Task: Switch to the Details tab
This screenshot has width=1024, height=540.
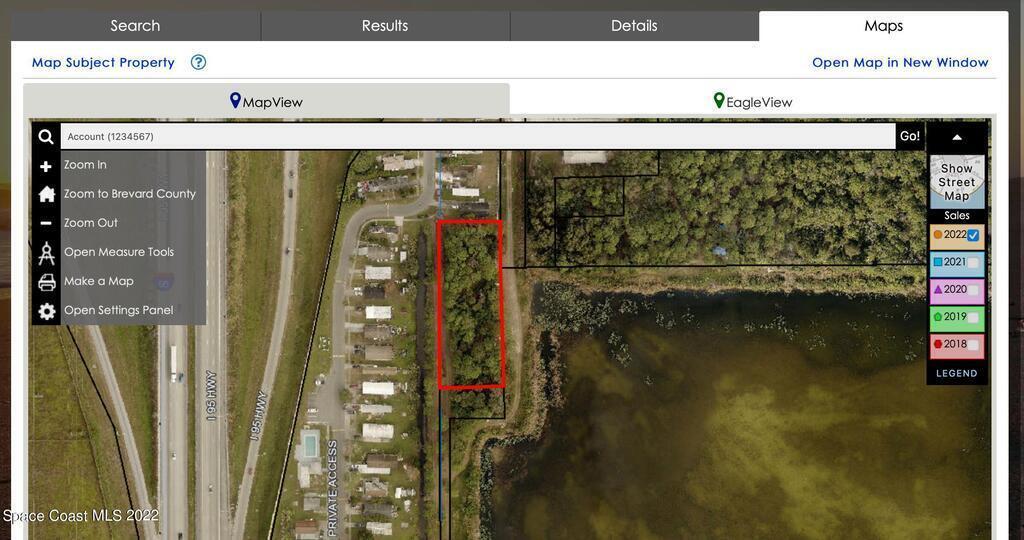Action: click(634, 25)
